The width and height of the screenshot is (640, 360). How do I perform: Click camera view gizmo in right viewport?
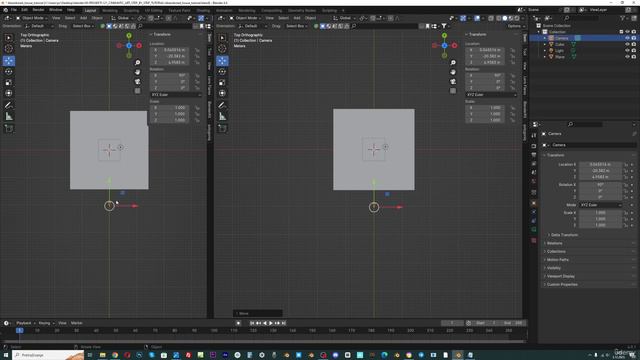(x=453, y=81)
